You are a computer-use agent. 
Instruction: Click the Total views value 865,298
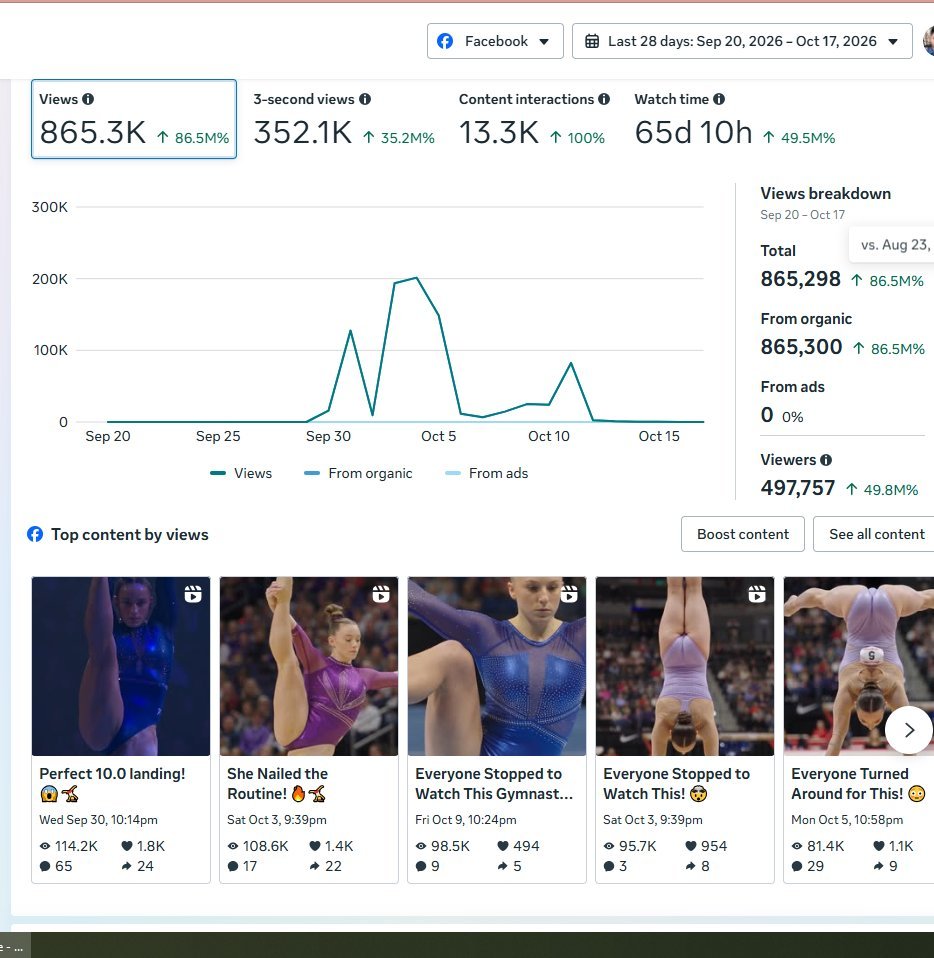pyautogui.click(x=800, y=279)
